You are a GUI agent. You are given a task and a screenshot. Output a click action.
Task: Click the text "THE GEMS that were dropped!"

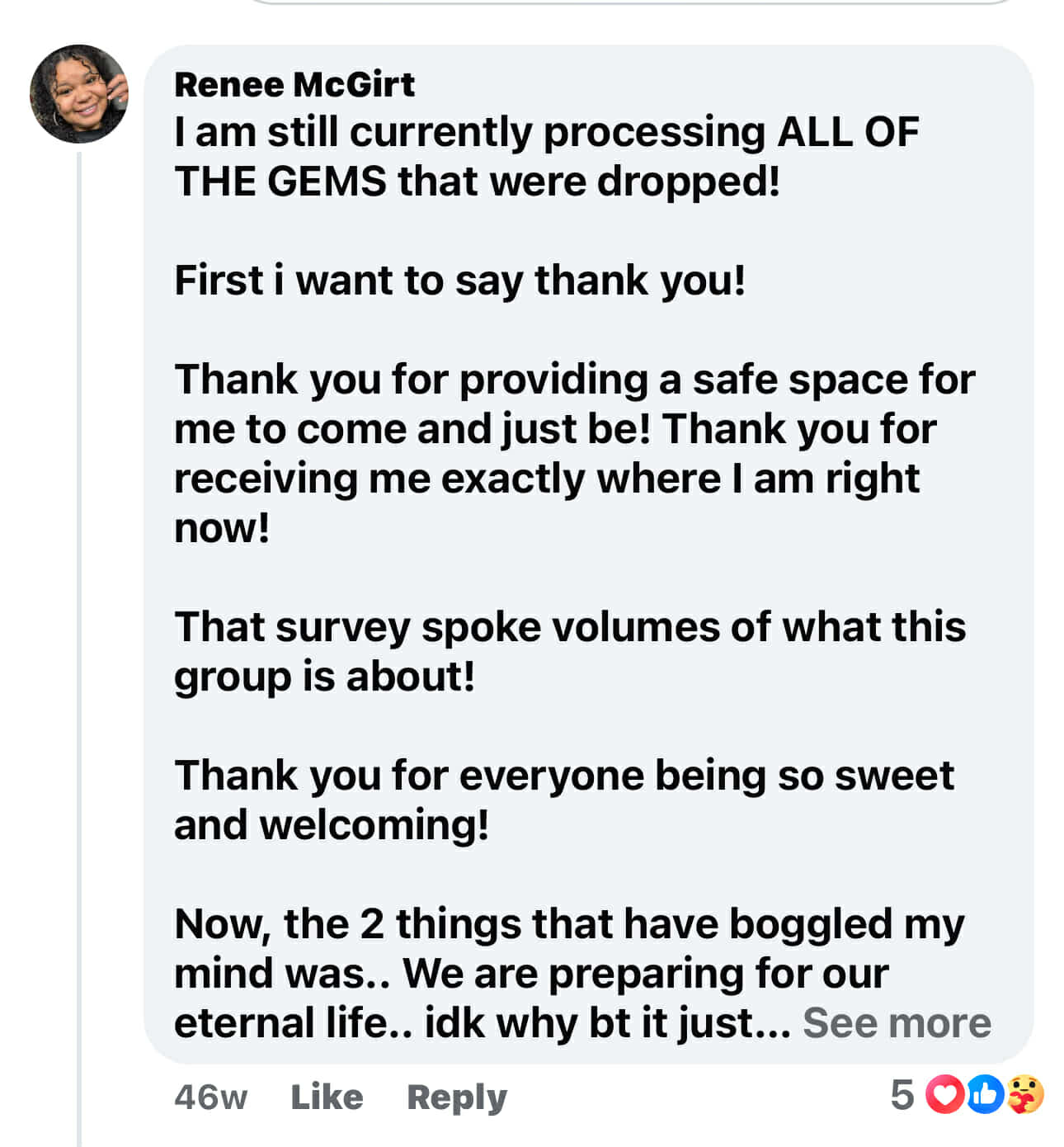[477, 182]
